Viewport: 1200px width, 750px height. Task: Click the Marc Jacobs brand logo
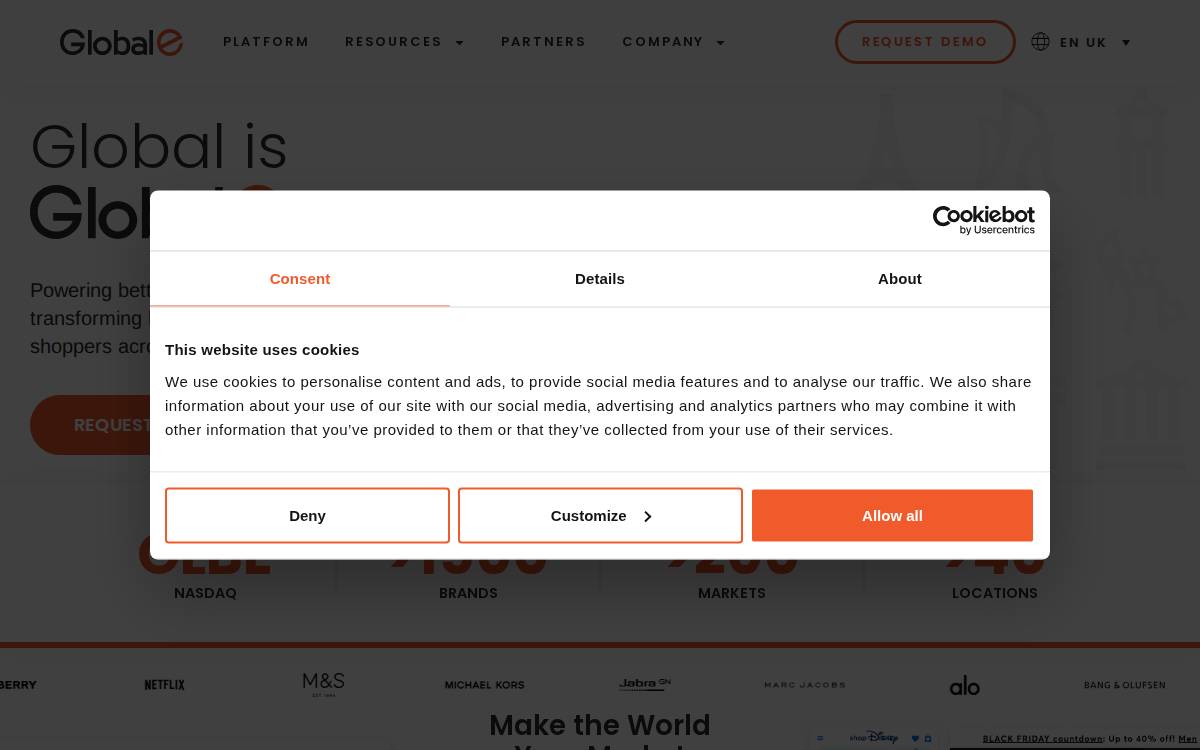click(805, 685)
